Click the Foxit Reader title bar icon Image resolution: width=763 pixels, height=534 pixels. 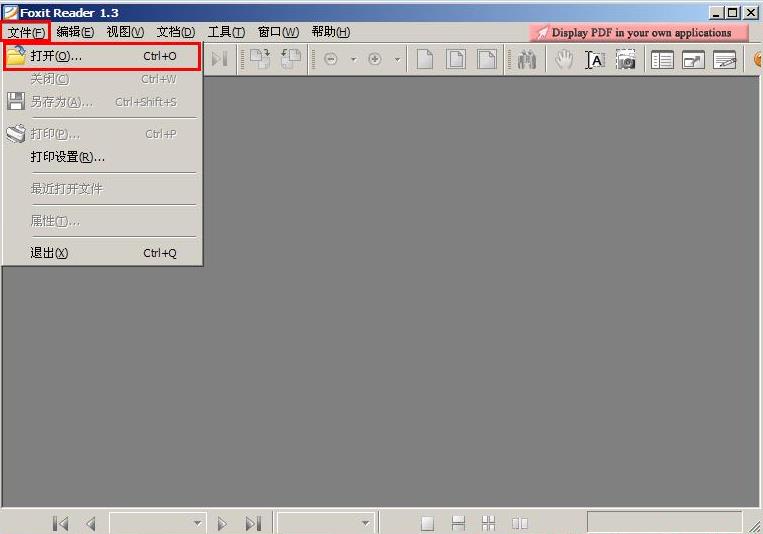pos(11,13)
